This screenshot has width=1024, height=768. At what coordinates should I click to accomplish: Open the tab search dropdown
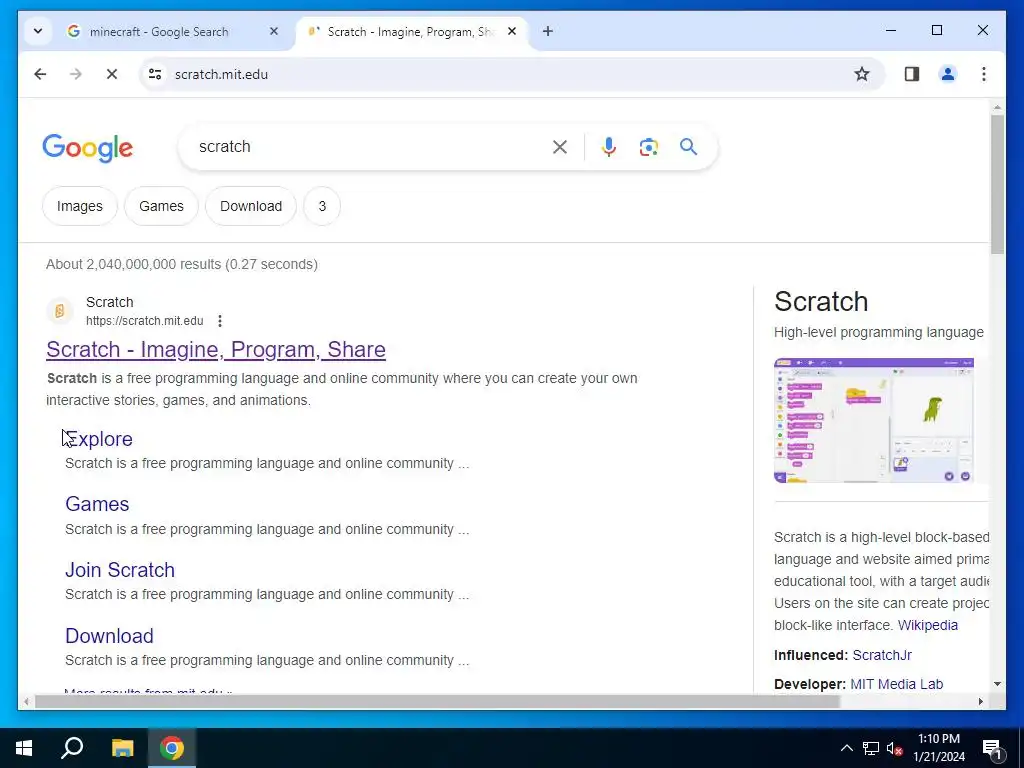click(x=38, y=31)
